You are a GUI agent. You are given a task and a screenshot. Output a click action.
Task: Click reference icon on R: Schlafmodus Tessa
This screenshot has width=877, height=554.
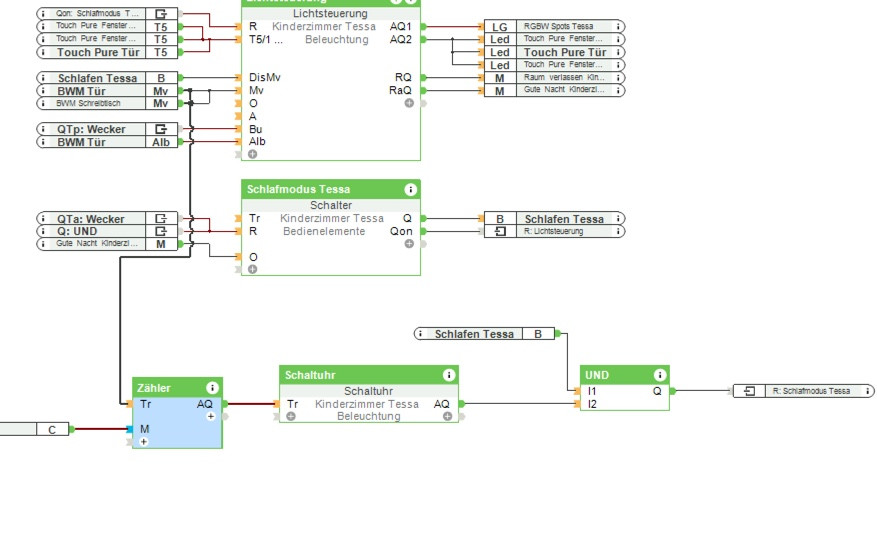click(749, 391)
